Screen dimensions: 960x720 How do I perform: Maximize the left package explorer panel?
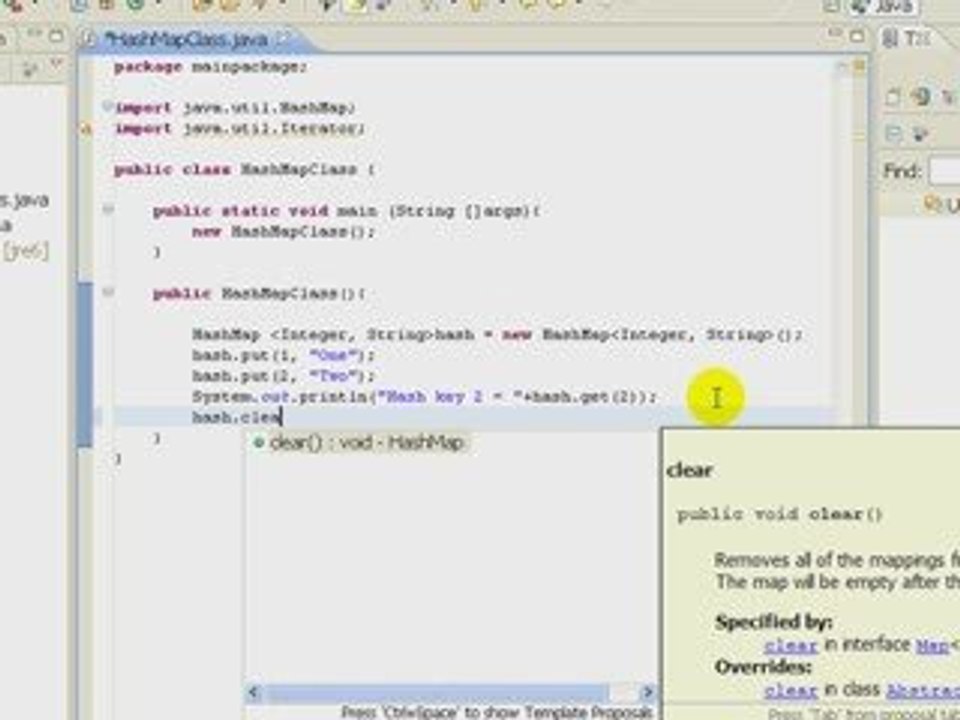click(56, 36)
